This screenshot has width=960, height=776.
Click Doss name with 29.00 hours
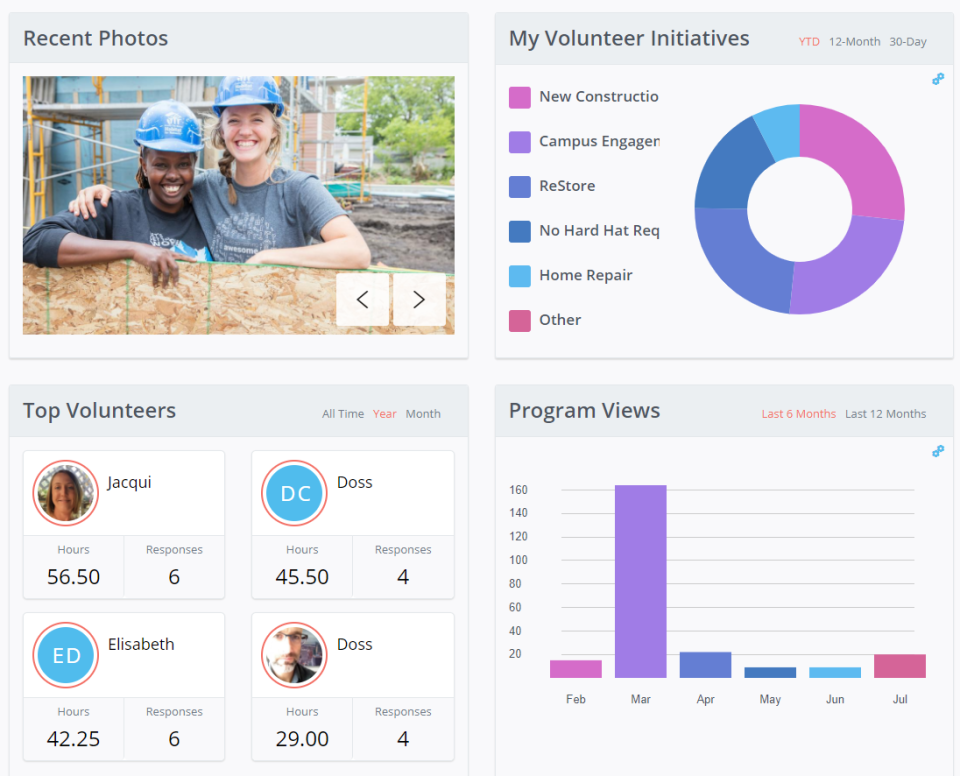pos(354,644)
